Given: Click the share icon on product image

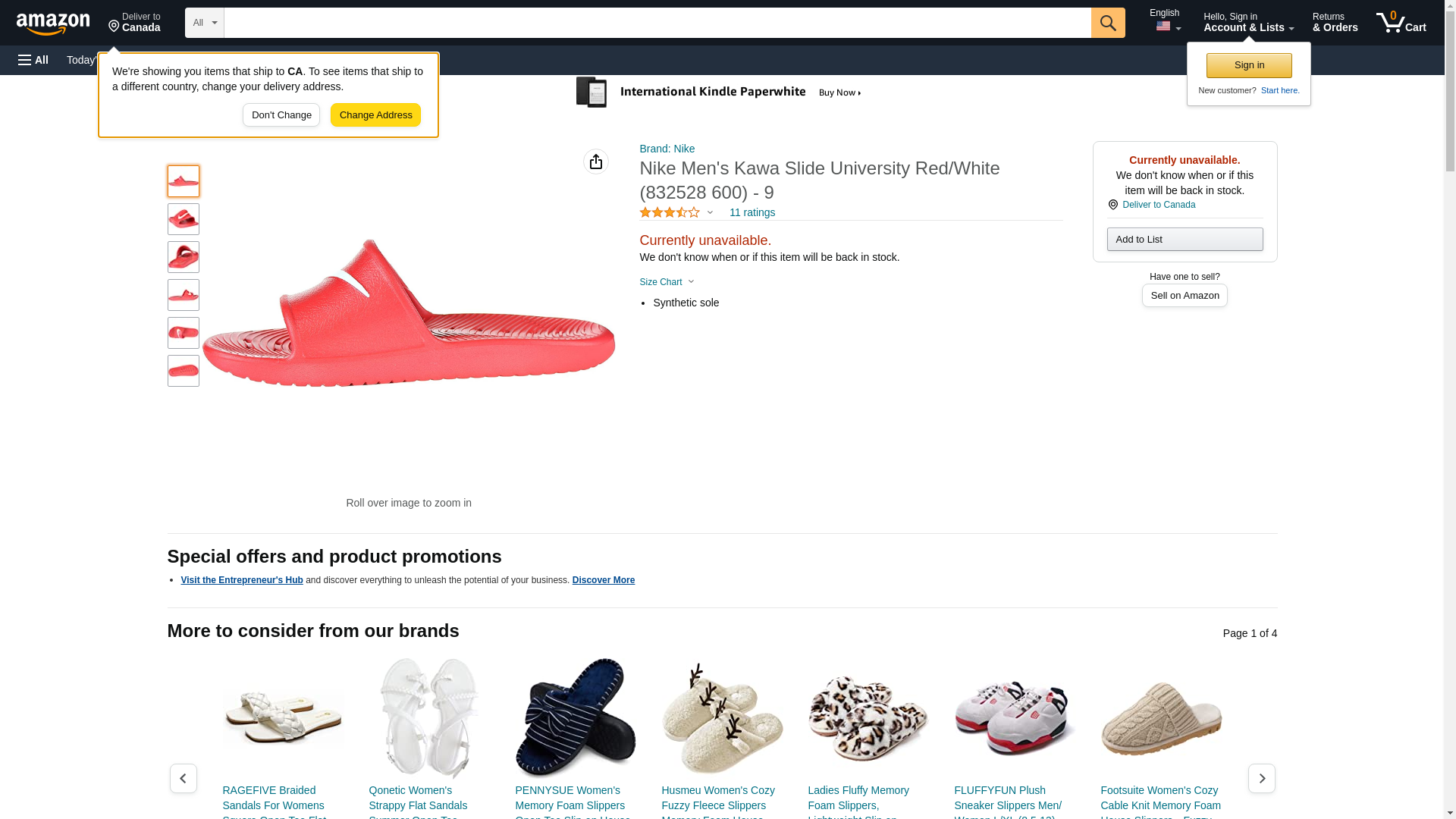Looking at the screenshot, I should [596, 162].
